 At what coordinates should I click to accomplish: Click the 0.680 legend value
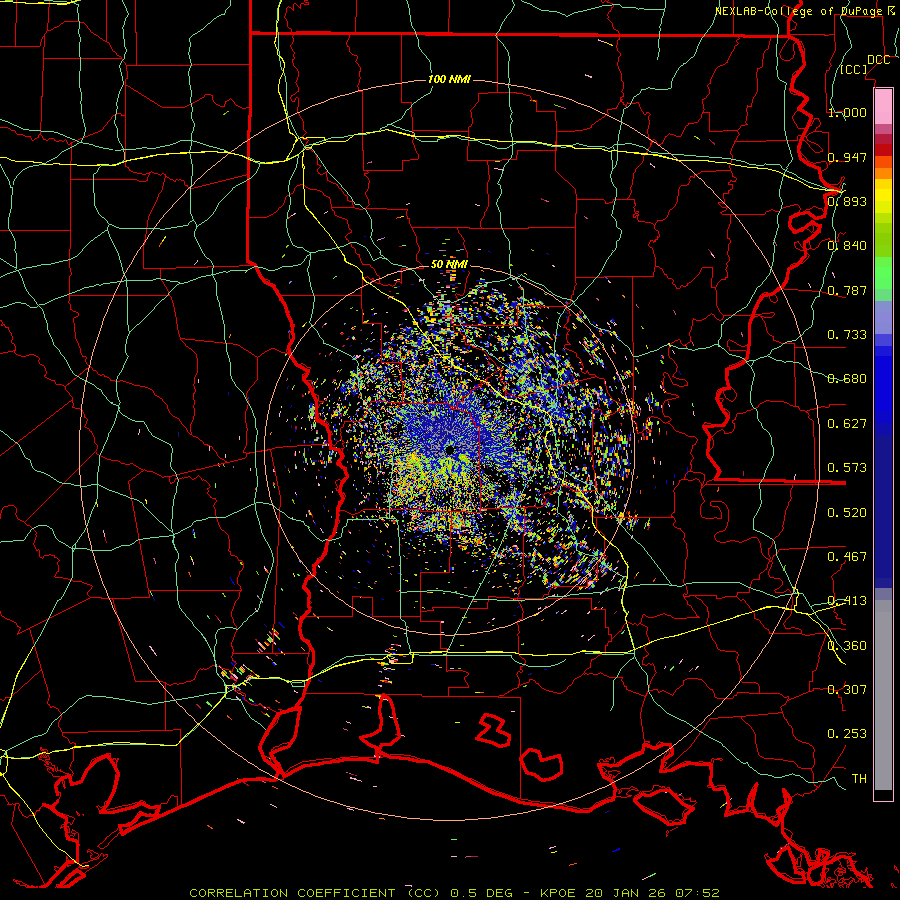click(847, 379)
